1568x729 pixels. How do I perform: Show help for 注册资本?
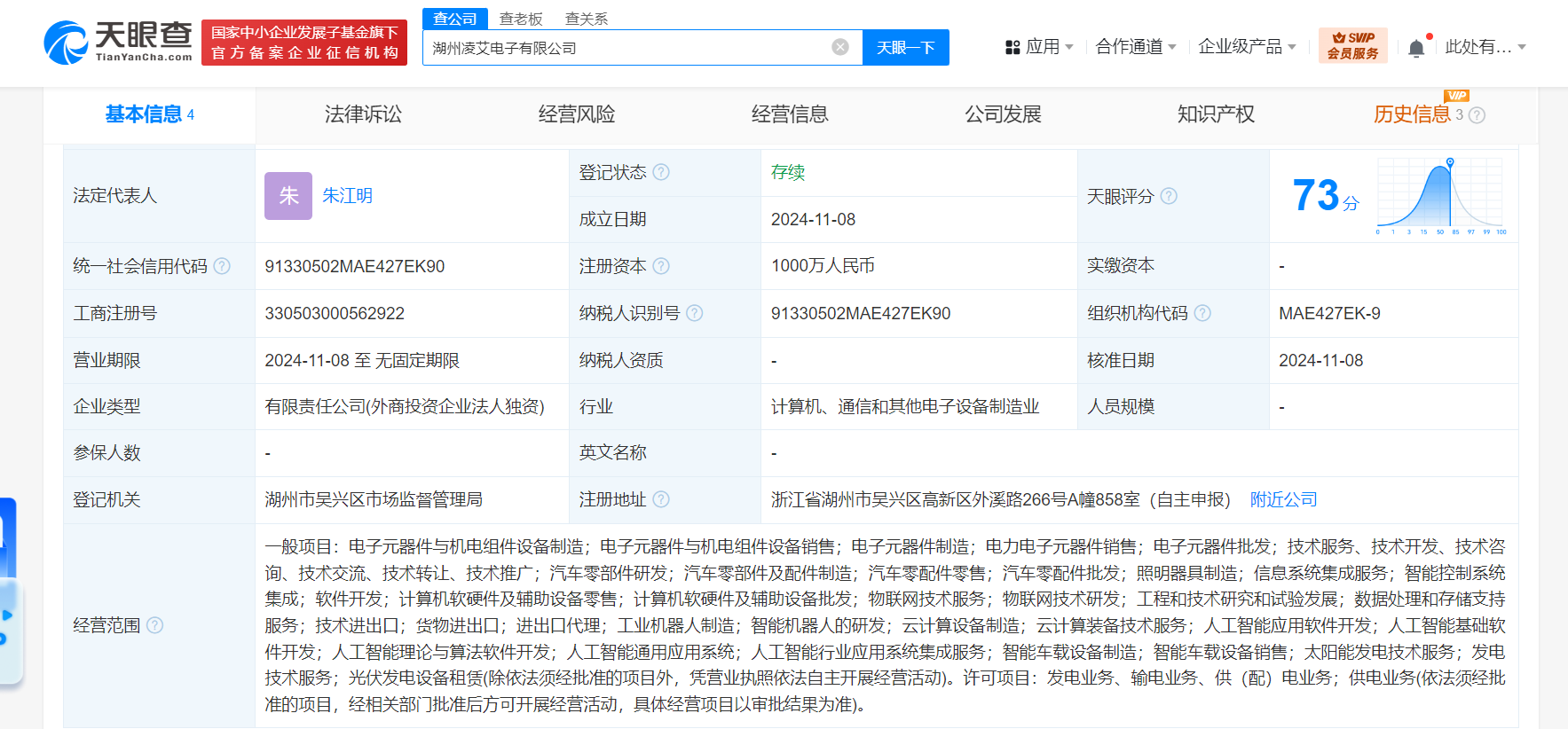(x=661, y=266)
